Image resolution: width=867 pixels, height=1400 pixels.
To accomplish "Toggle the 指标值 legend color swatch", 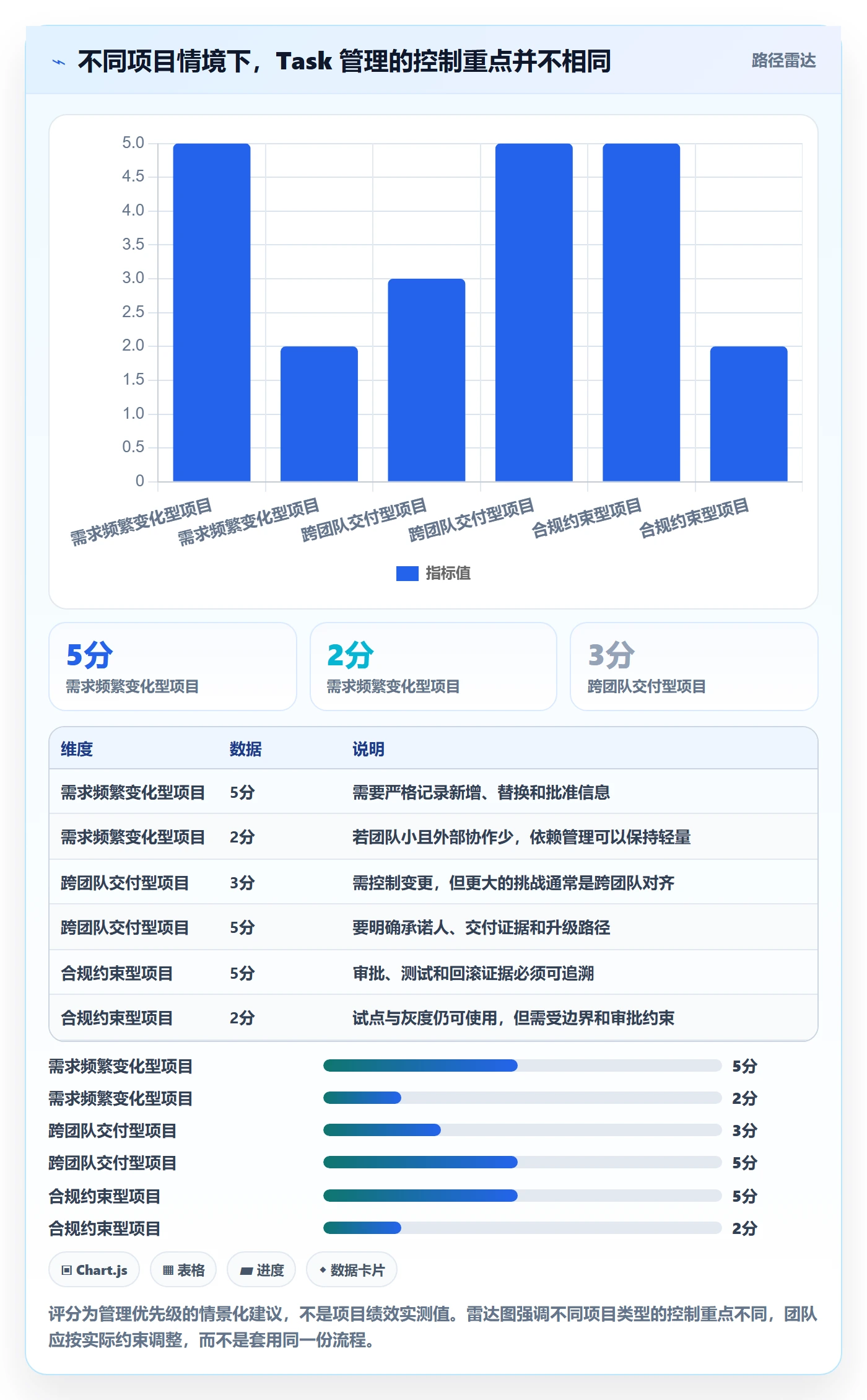I will (407, 574).
